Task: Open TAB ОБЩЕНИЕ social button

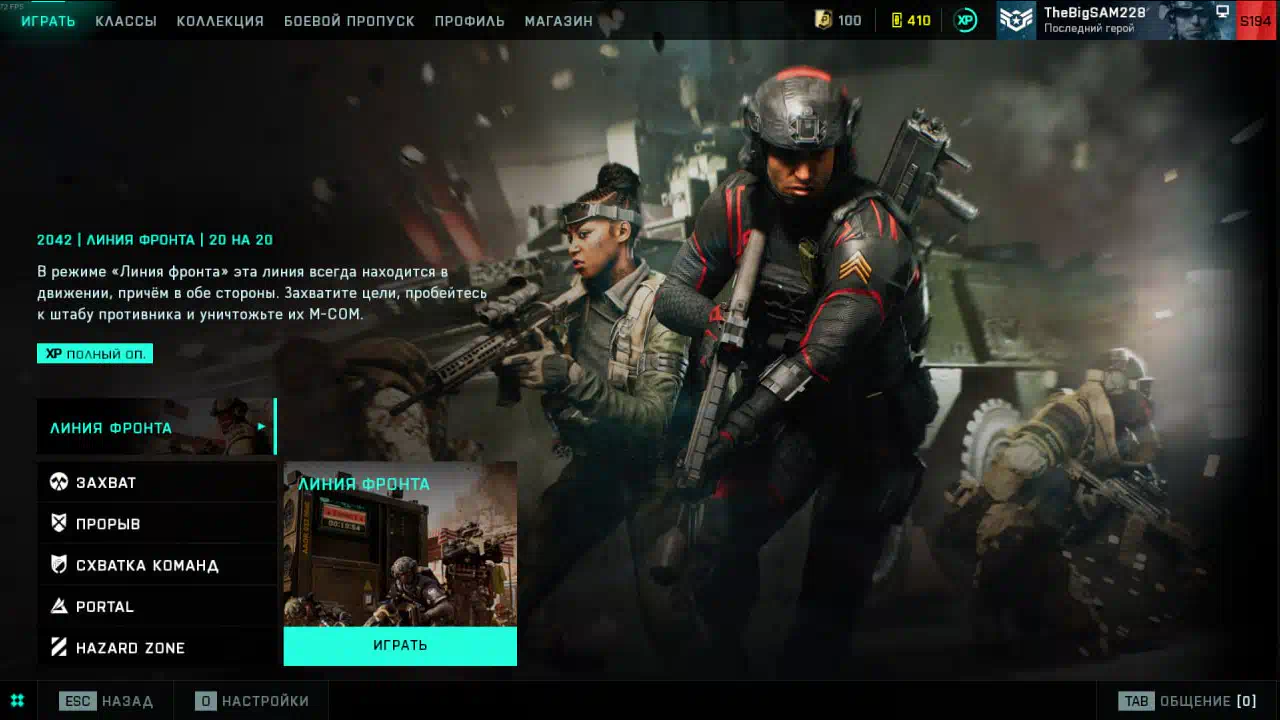Action: (1187, 701)
